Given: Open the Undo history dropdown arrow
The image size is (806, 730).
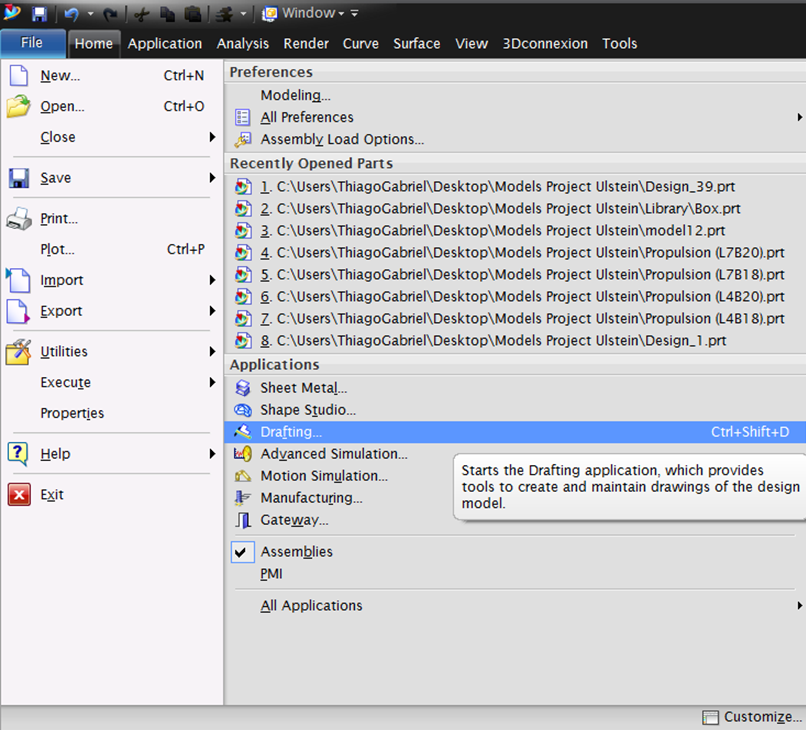Looking at the screenshot, I should (x=90, y=14).
